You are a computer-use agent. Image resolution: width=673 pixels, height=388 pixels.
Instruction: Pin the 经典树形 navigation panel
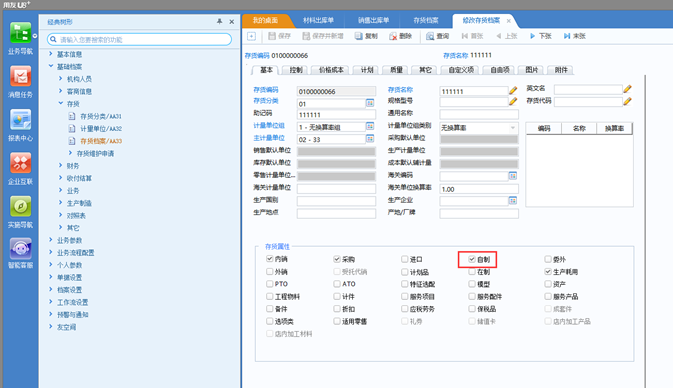(x=219, y=21)
